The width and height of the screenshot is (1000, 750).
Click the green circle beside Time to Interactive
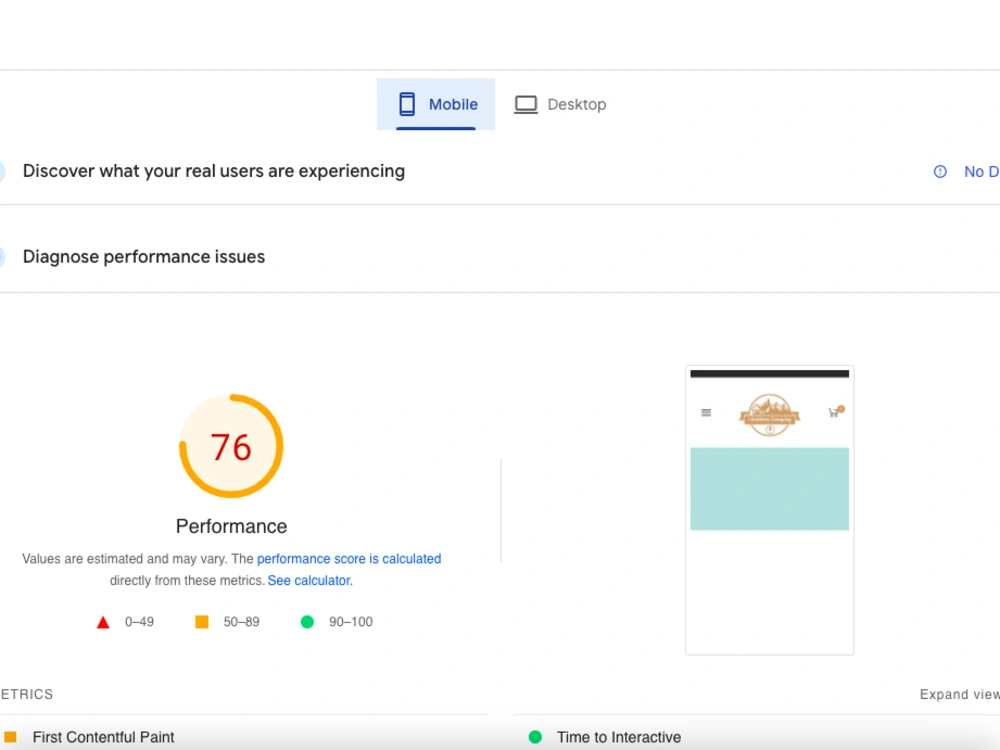click(535, 737)
